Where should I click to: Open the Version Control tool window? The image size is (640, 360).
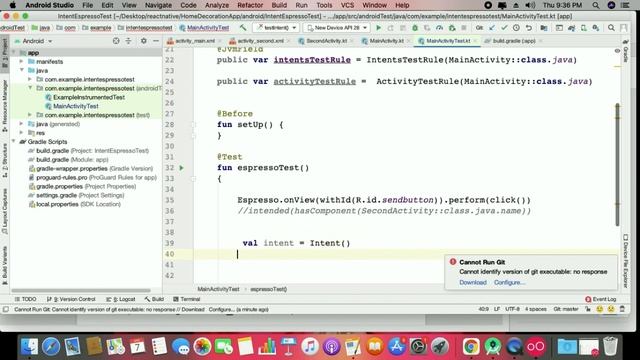(x=71, y=299)
